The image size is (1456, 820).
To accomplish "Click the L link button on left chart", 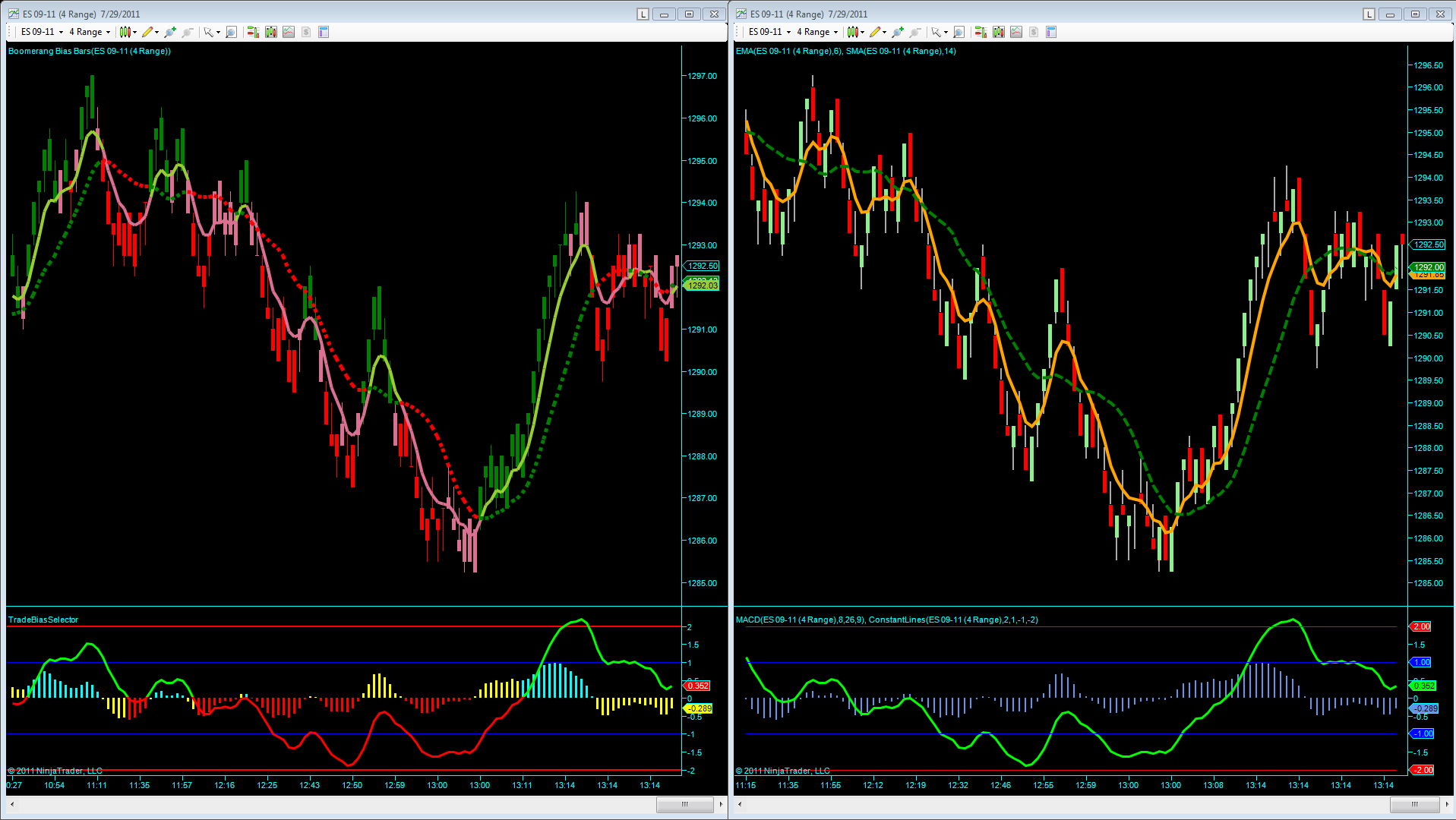I will pyautogui.click(x=643, y=14).
